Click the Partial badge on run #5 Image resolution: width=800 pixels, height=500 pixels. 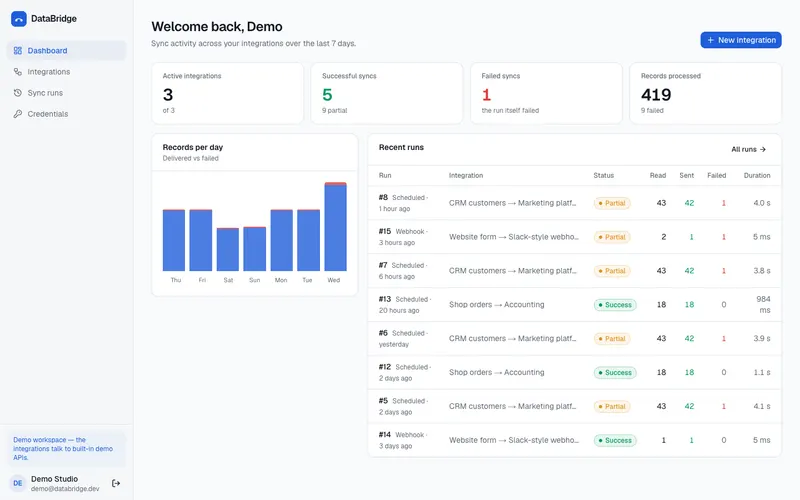pyautogui.click(x=612, y=407)
